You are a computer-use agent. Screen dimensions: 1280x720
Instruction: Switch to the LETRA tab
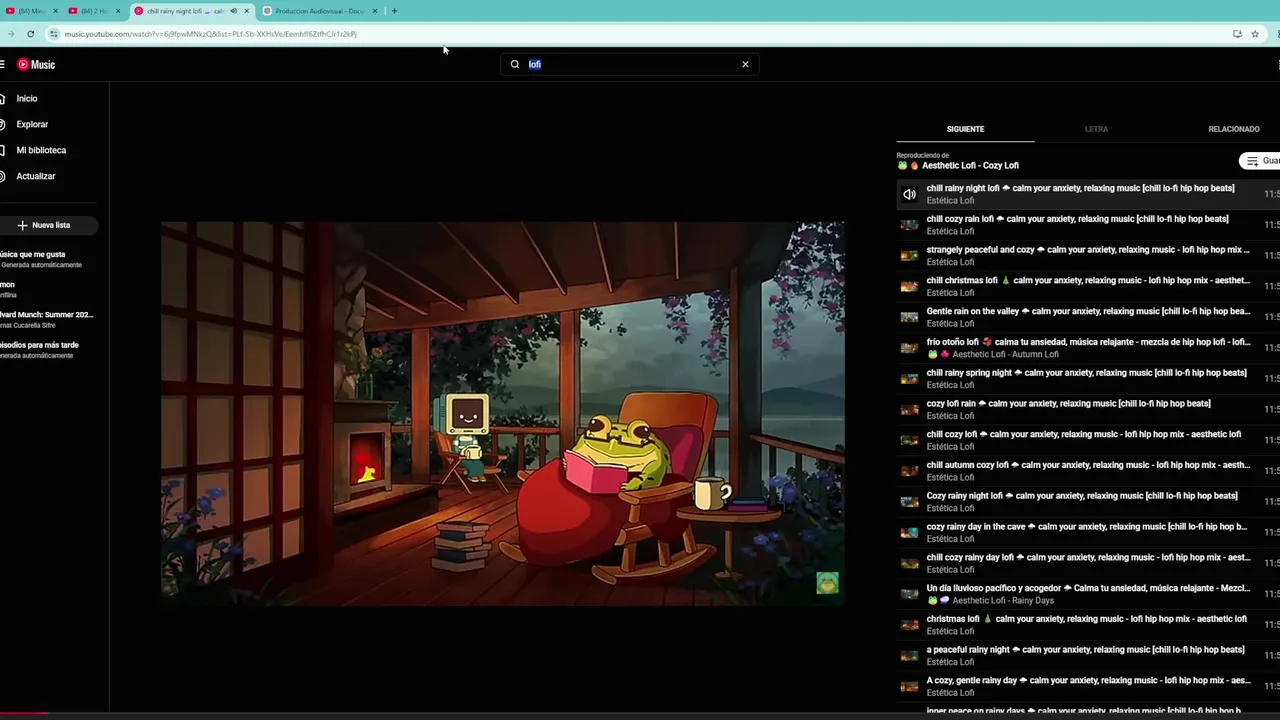tap(1096, 129)
